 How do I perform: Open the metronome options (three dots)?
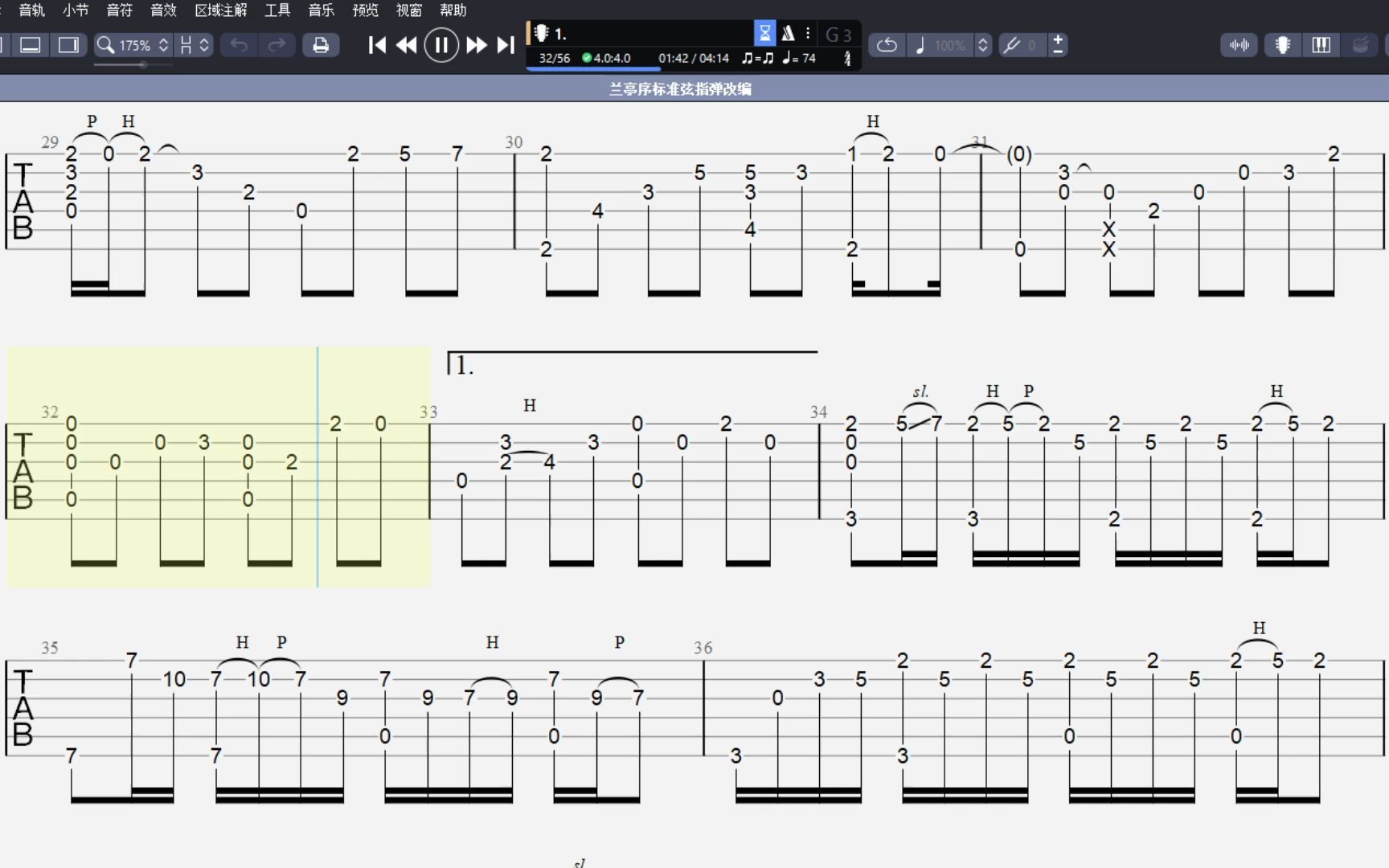pos(808,33)
